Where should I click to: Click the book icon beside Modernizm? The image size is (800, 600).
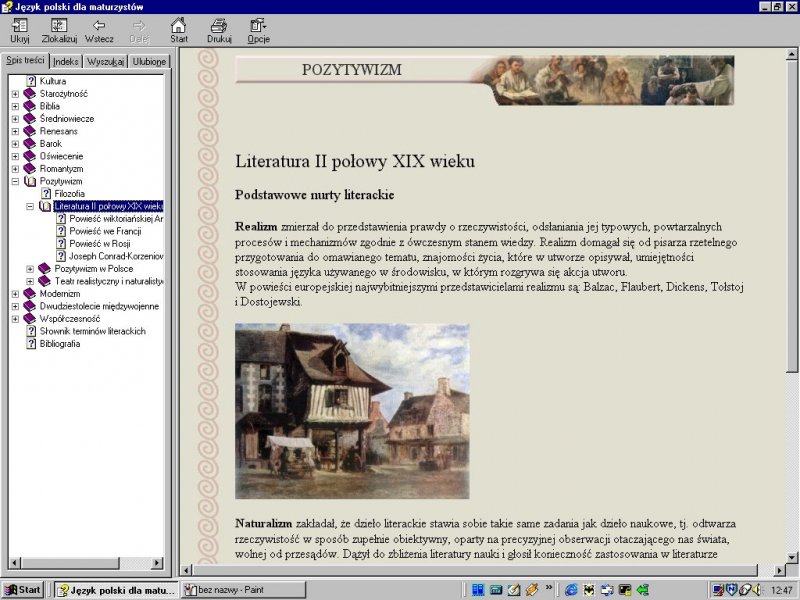(29, 294)
